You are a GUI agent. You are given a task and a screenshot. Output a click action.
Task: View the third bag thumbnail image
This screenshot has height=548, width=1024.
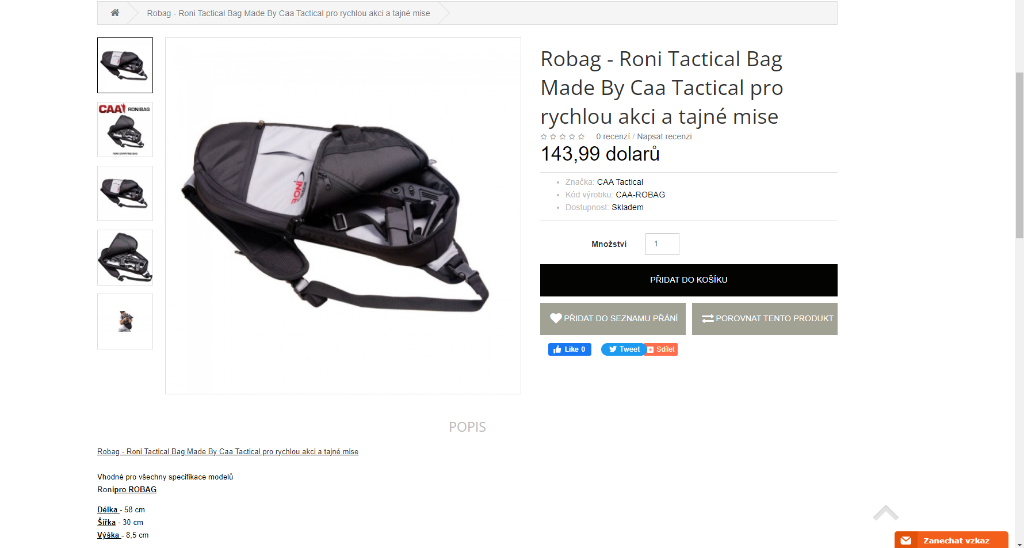pyautogui.click(x=125, y=193)
